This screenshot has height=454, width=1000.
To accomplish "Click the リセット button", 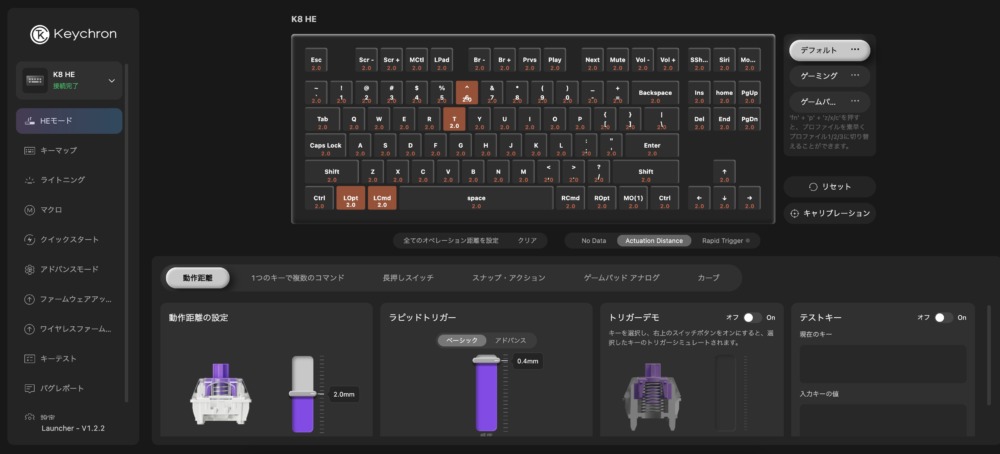I will click(829, 187).
